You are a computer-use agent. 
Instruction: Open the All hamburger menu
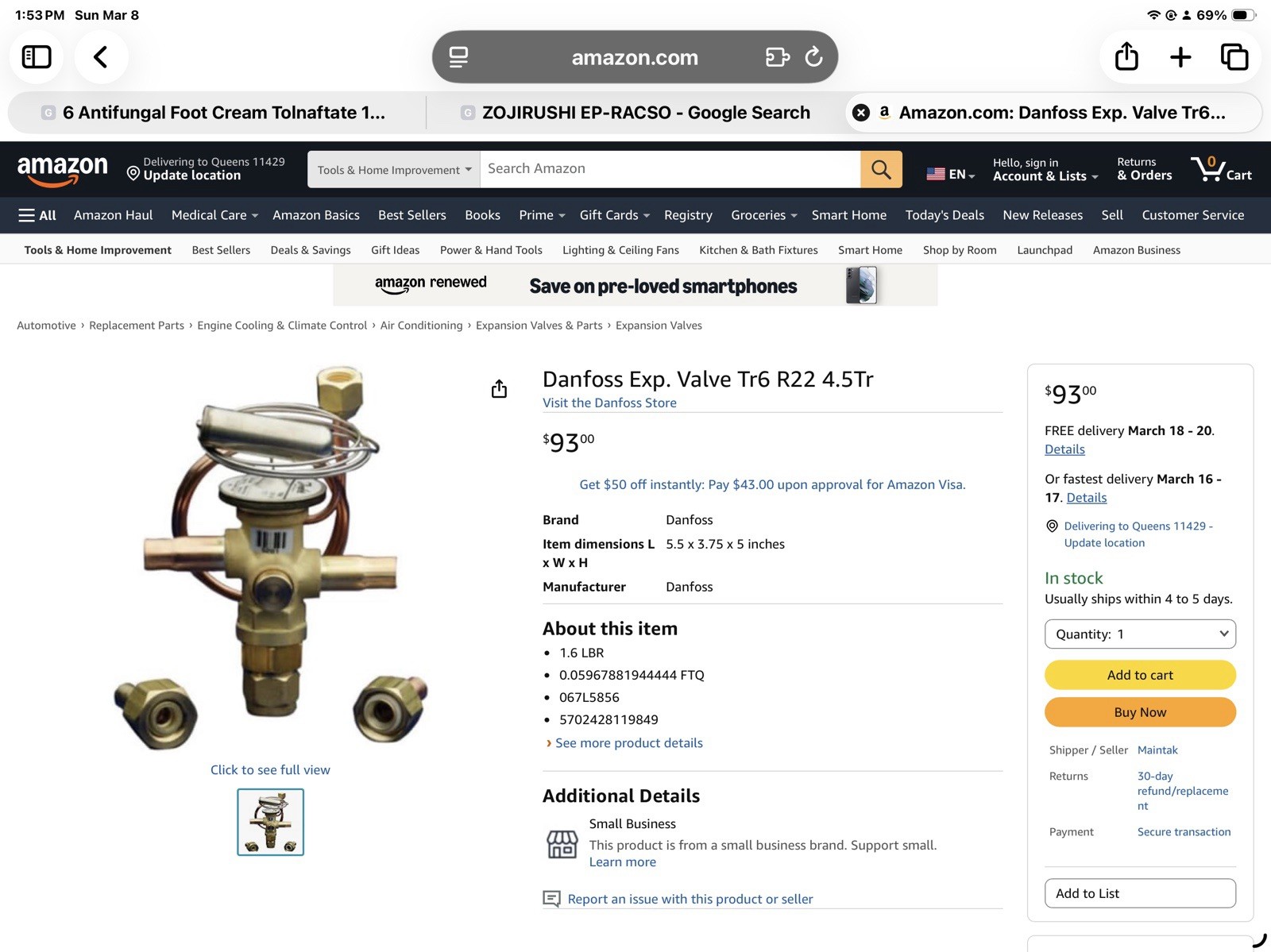37,215
